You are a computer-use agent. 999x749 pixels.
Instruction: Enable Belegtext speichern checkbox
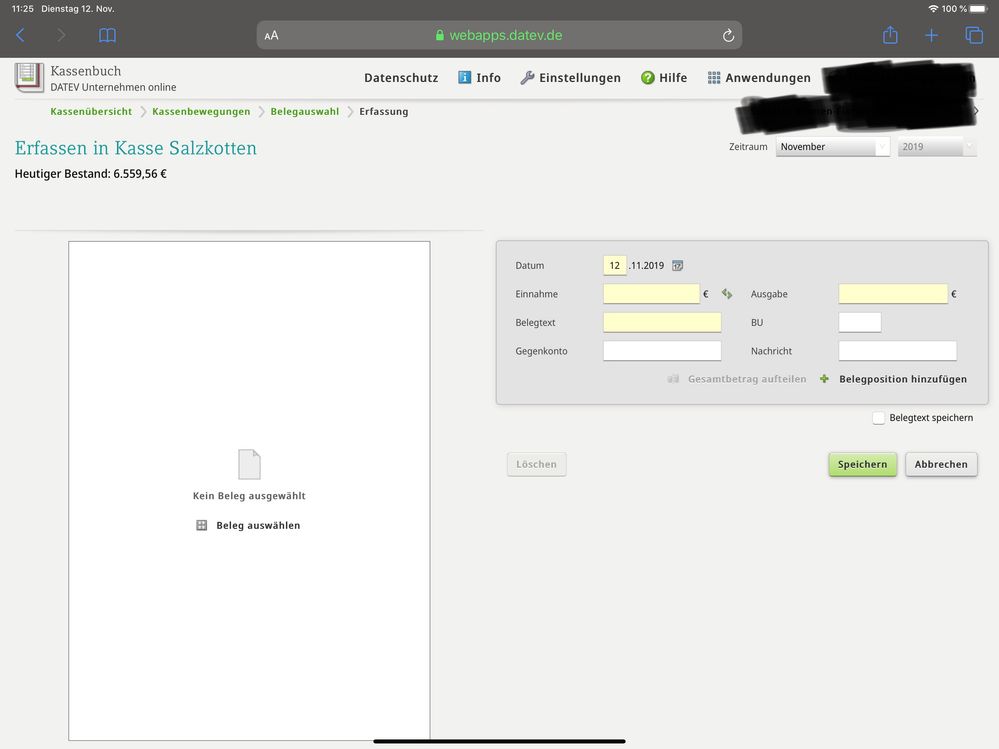point(878,418)
